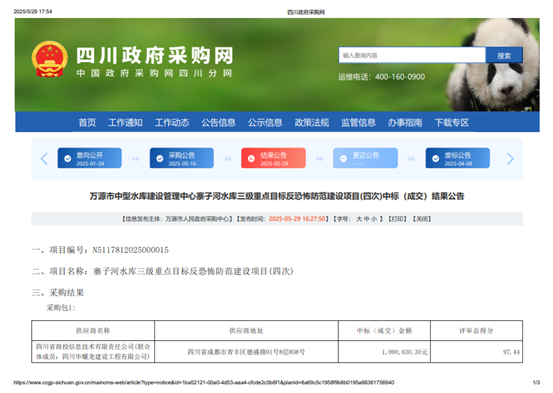The image size is (553, 393).
Task: Click the national emblem logo
Action: click(50, 59)
